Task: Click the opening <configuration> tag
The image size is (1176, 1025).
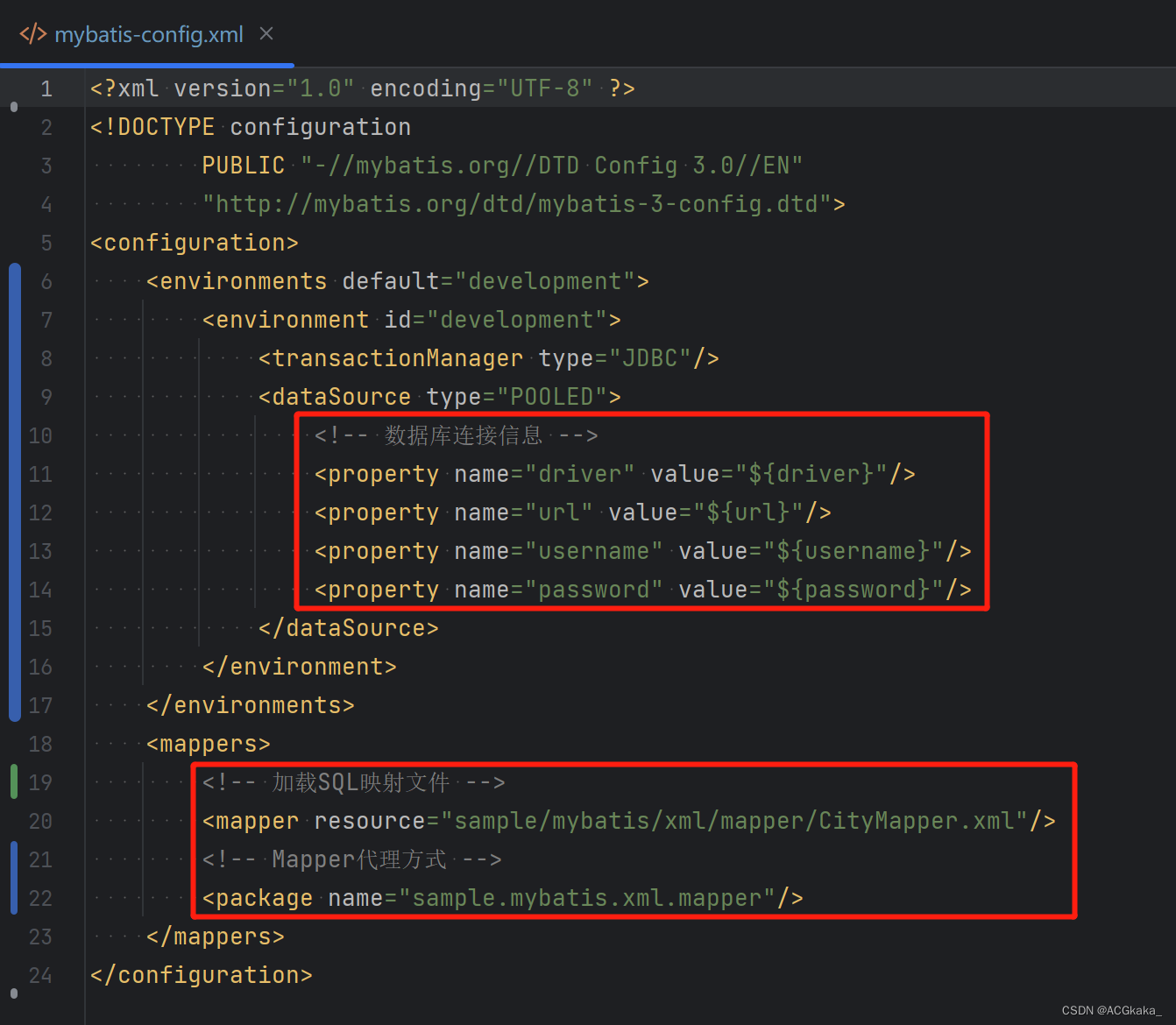Action: (x=195, y=243)
